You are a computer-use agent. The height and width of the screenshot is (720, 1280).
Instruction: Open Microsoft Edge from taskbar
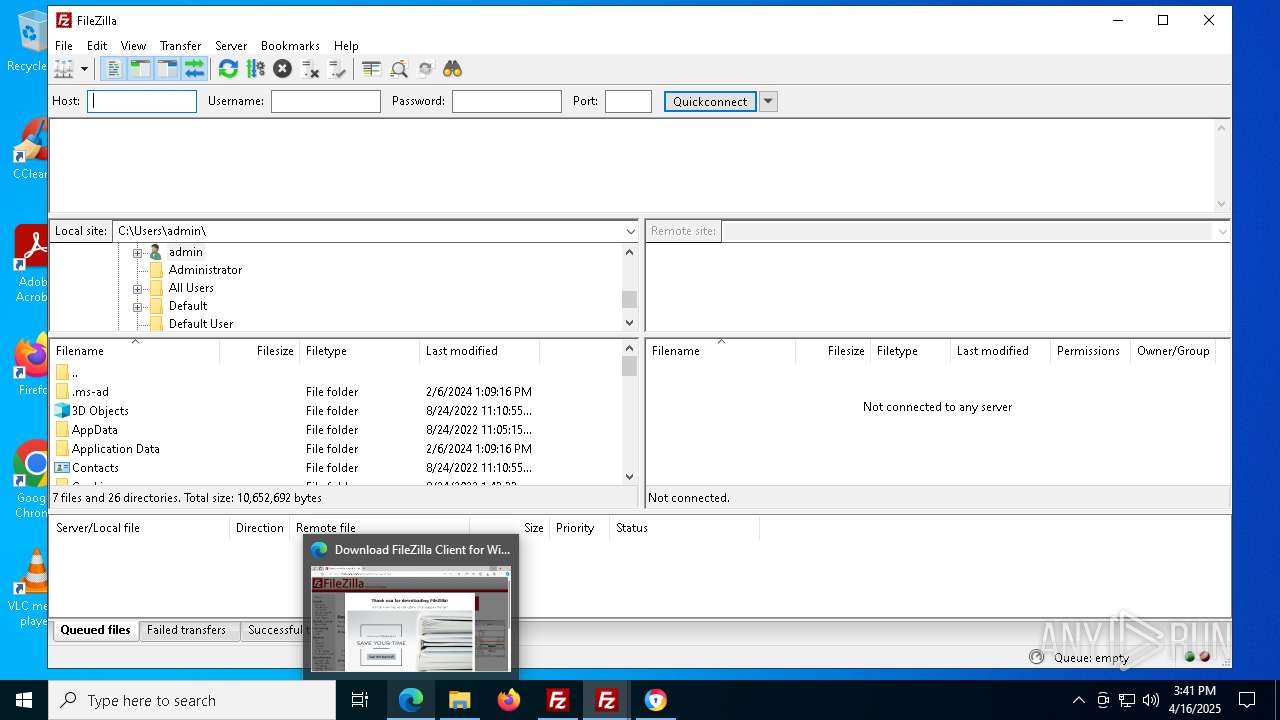[x=411, y=700]
